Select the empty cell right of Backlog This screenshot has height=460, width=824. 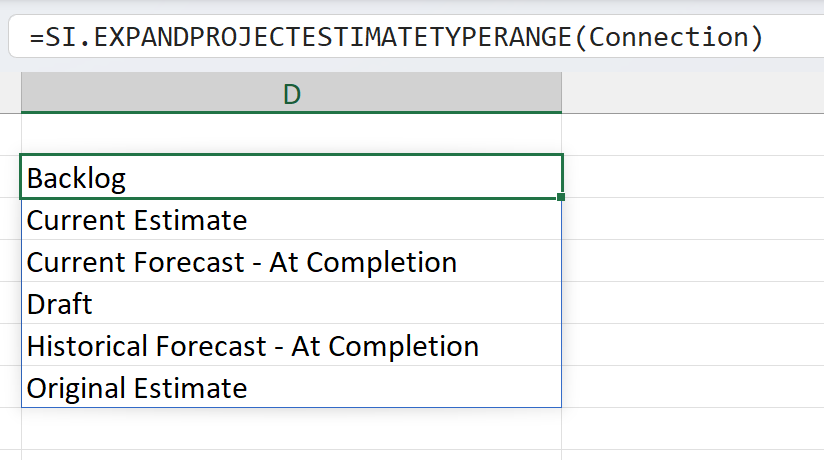tap(692, 178)
